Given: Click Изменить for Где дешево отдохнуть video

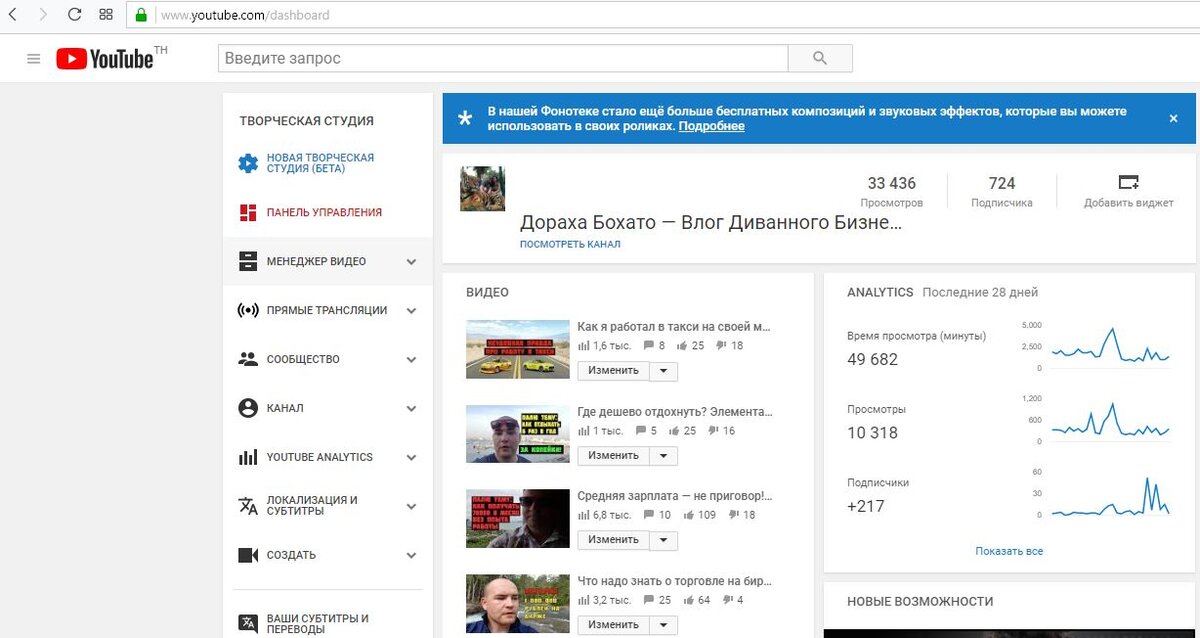Looking at the screenshot, I should click(613, 456).
